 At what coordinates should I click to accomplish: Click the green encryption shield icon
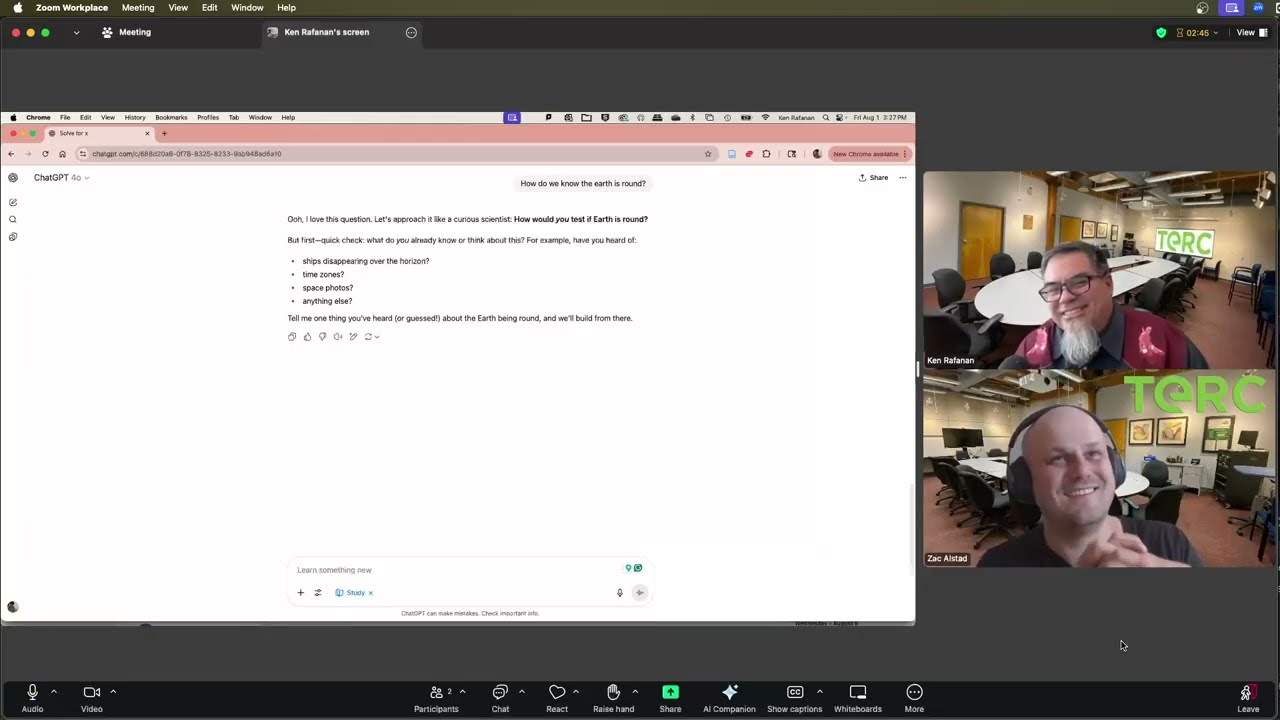pos(1161,32)
